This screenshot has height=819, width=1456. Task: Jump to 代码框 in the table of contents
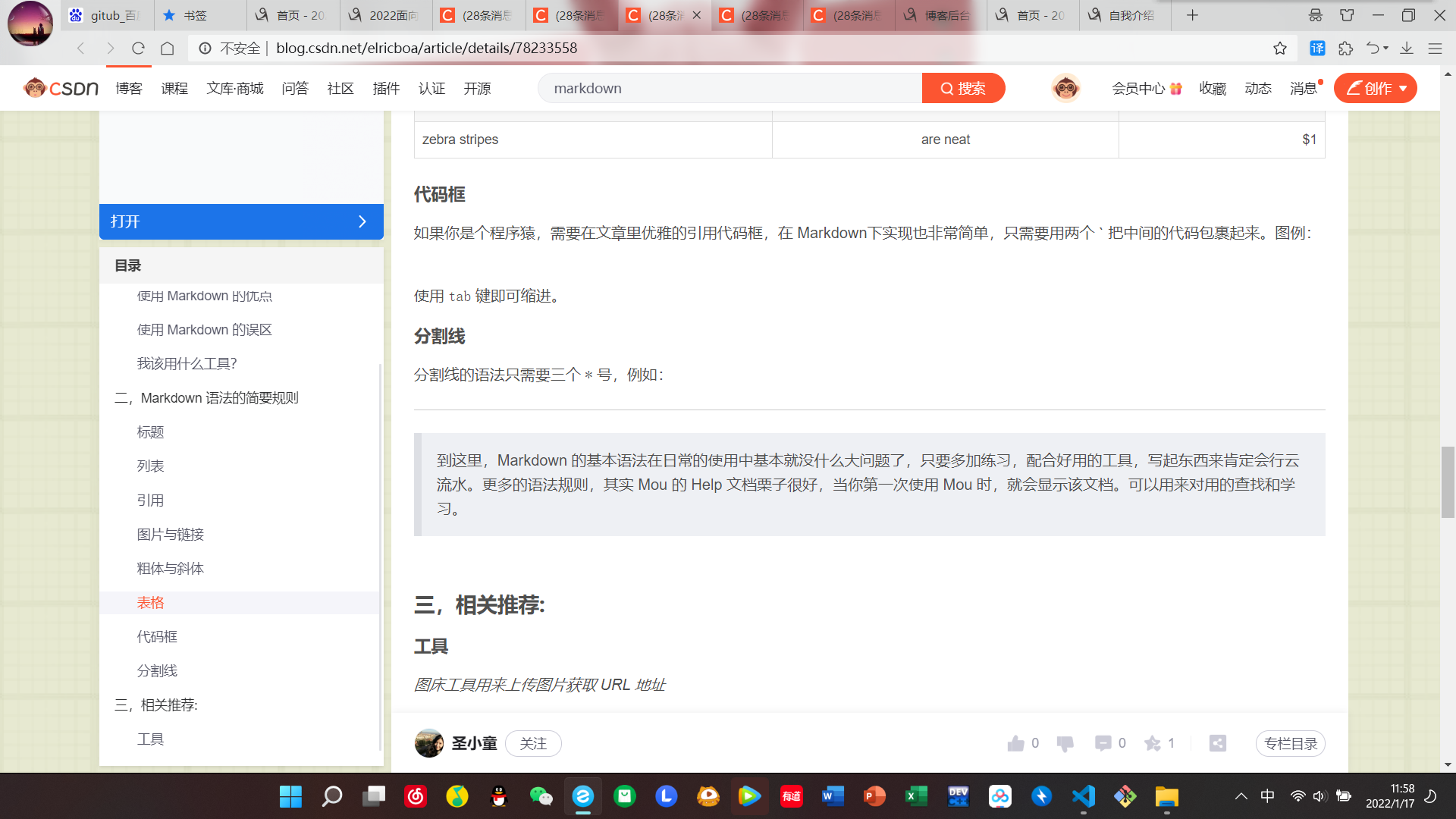pos(157,637)
